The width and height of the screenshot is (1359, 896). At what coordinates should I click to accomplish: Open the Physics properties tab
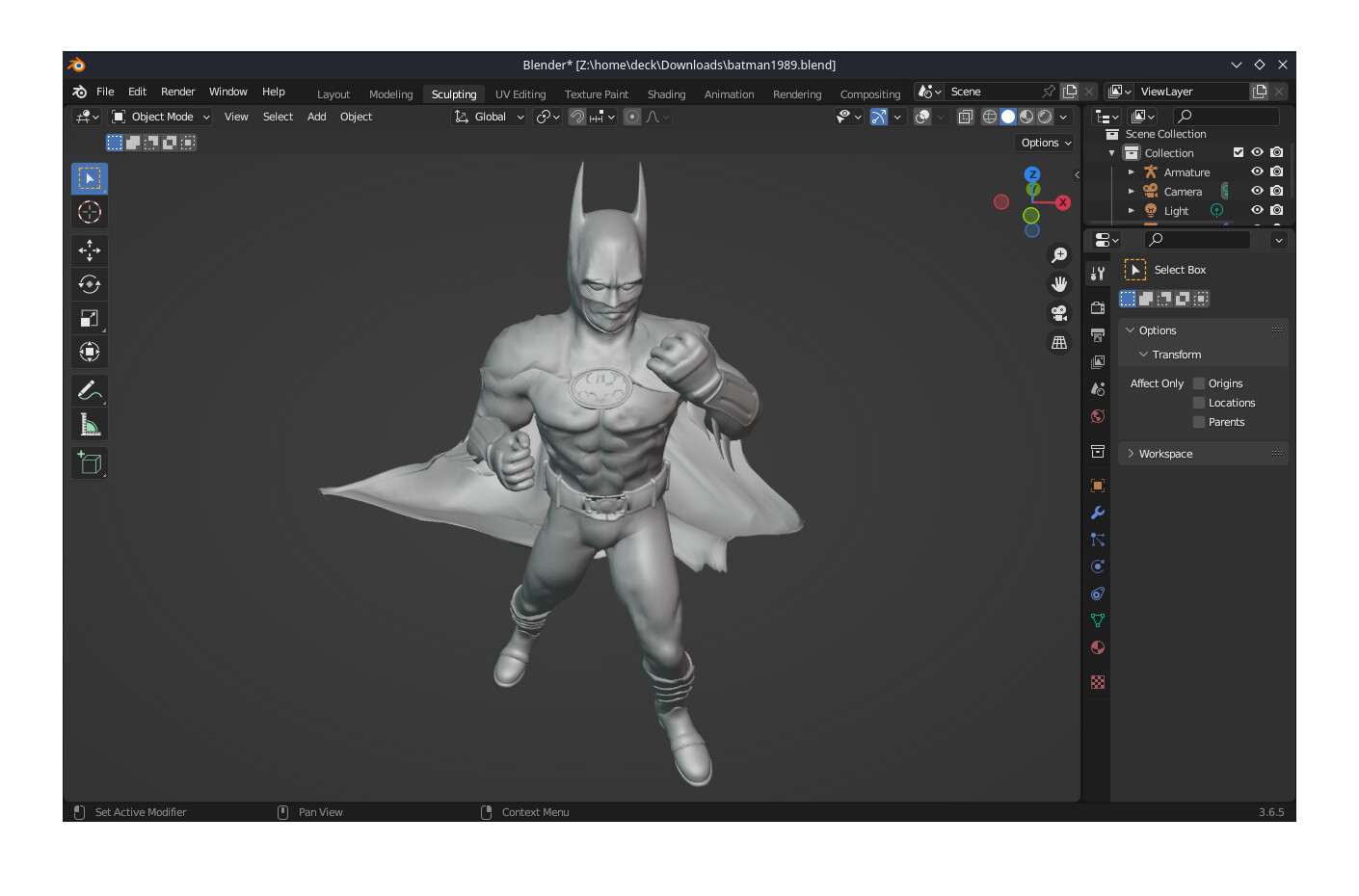tap(1098, 567)
